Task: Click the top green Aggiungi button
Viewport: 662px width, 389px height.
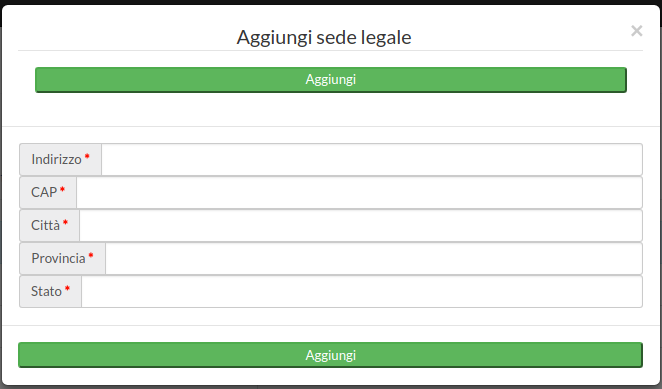Action: tap(331, 79)
